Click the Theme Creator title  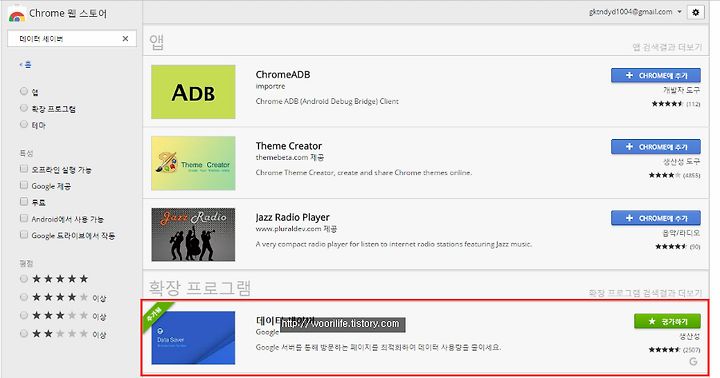pos(289,146)
